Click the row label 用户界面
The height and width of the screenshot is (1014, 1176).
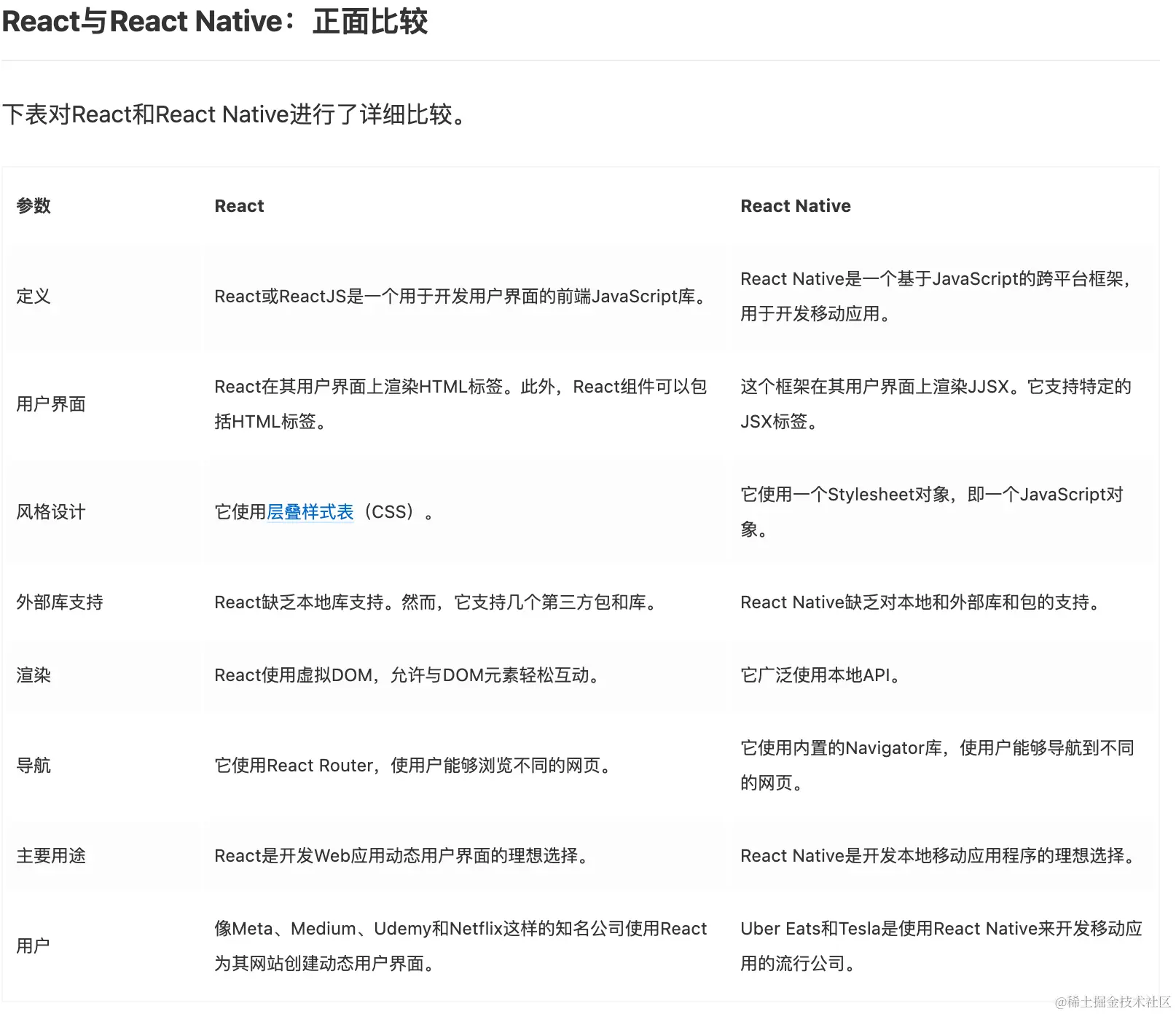[x=51, y=404]
